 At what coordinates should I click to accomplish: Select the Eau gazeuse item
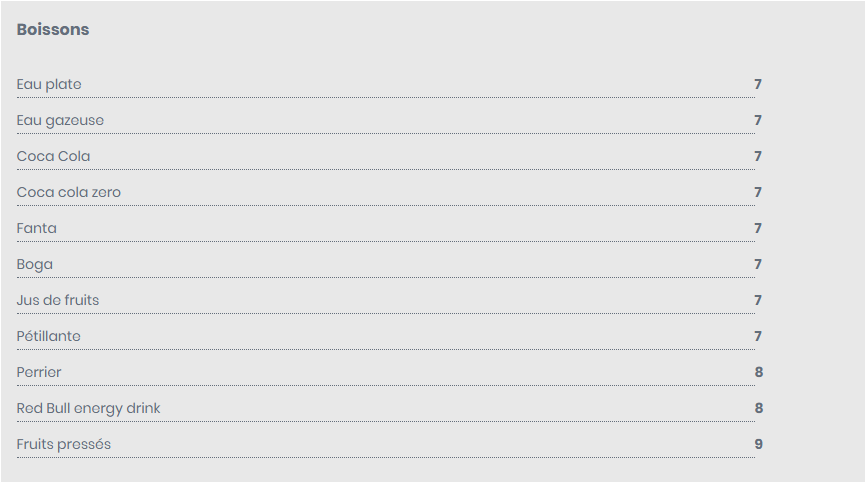[60, 120]
